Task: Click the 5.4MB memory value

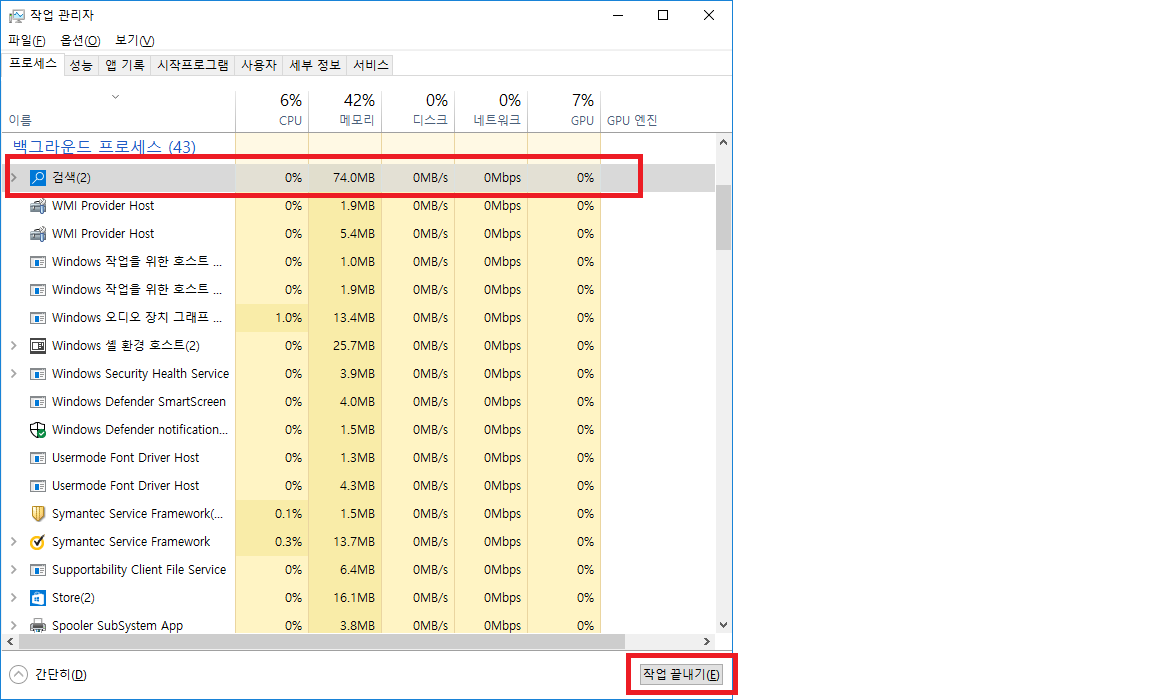Action: [x=357, y=234]
